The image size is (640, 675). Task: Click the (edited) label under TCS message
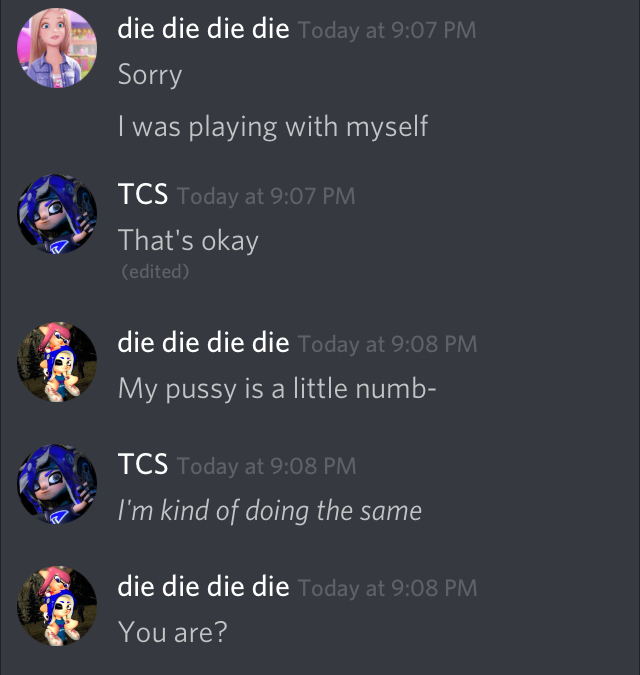pos(155,272)
